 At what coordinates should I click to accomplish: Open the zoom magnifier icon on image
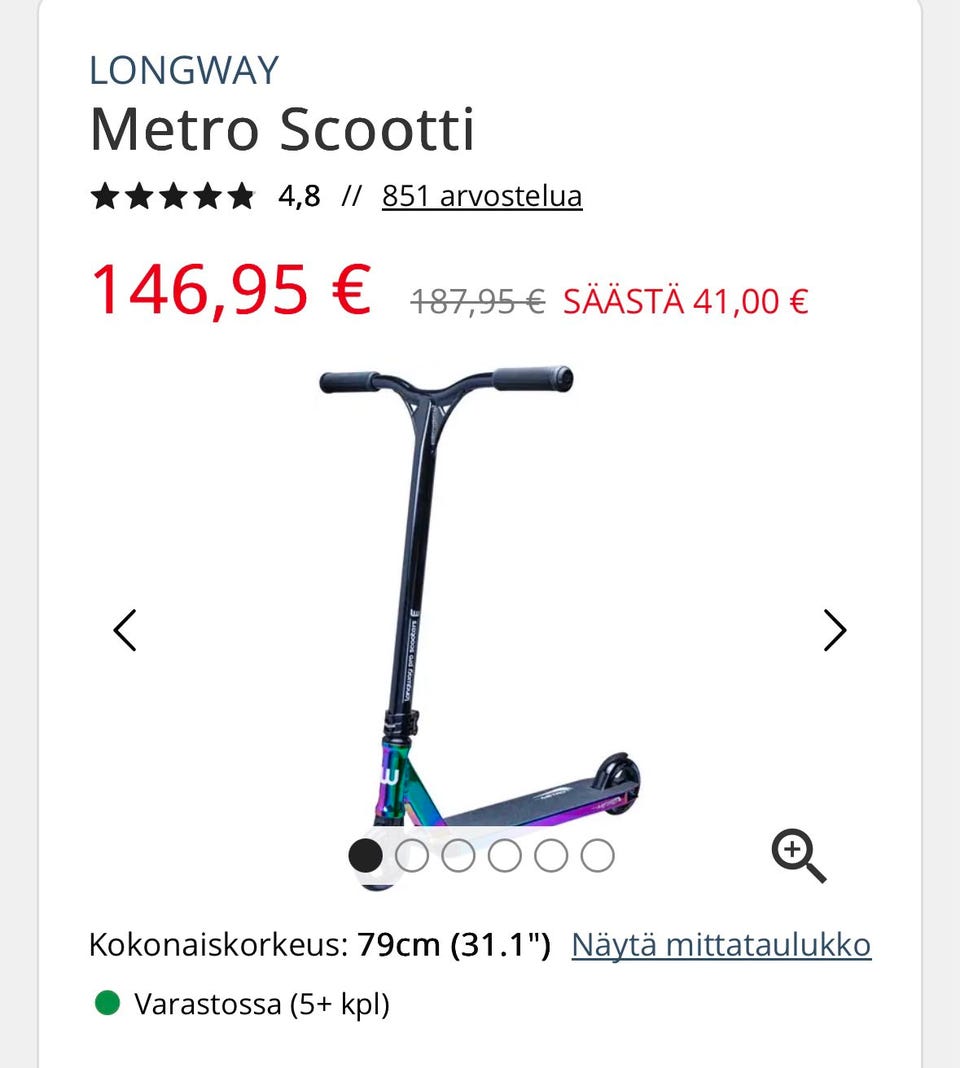pyautogui.click(x=799, y=855)
